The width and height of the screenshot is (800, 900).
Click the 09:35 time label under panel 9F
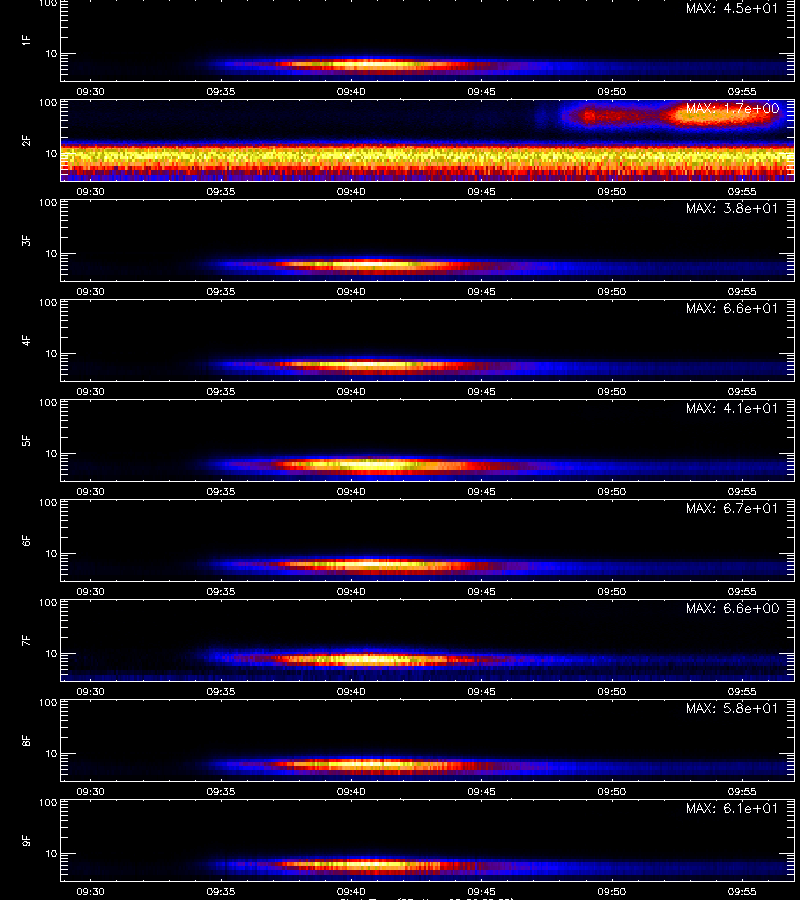[221, 891]
